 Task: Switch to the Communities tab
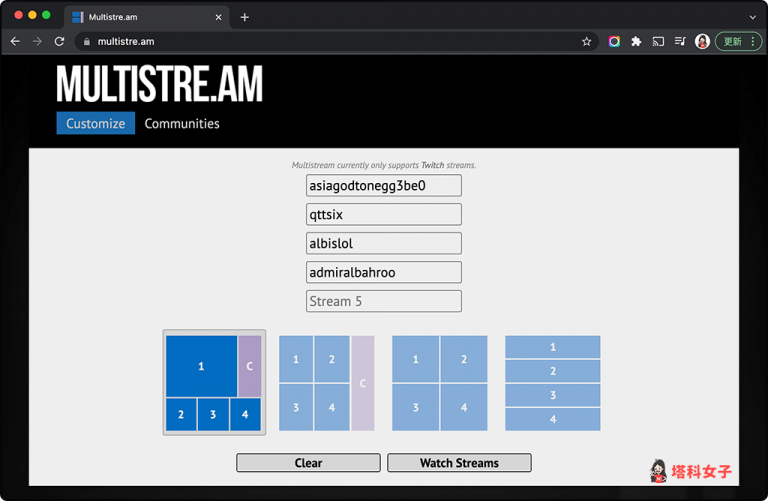coord(182,124)
